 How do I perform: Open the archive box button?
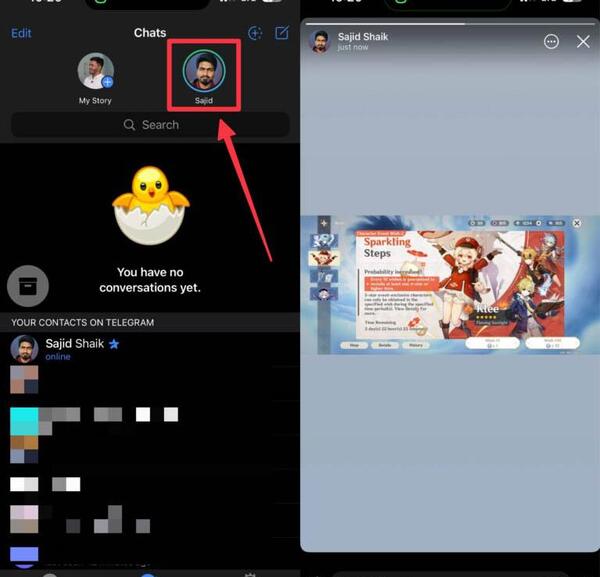pos(28,286)
